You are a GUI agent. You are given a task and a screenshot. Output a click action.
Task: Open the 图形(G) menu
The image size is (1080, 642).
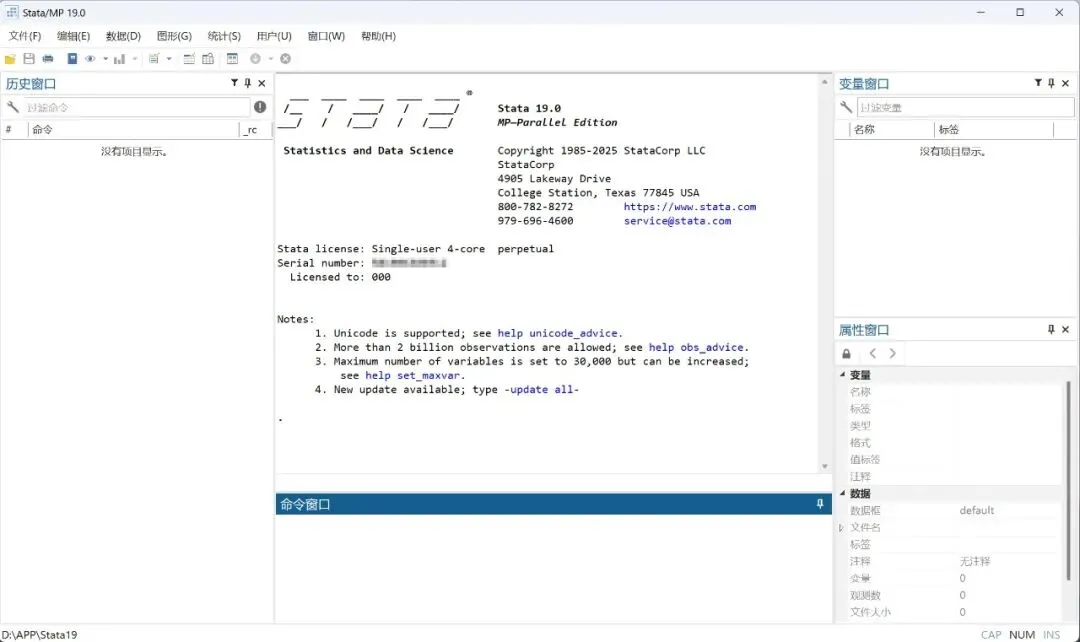[x=174, y=36]
